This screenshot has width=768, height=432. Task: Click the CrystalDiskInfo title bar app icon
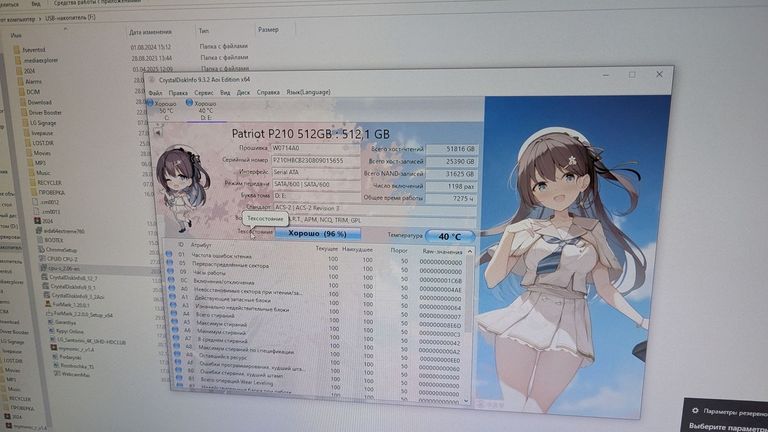[x=150, y=80]
